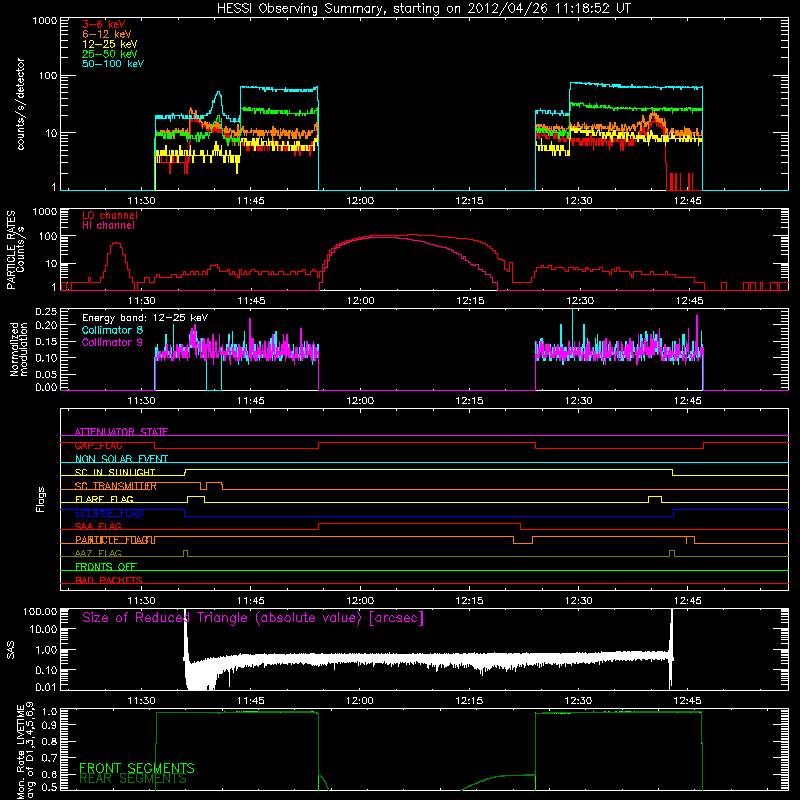Select the 'FRONT SEGMENTS' legend label
Image resolution: width=800 pixels, height=800 pixels.
(137, 768)
